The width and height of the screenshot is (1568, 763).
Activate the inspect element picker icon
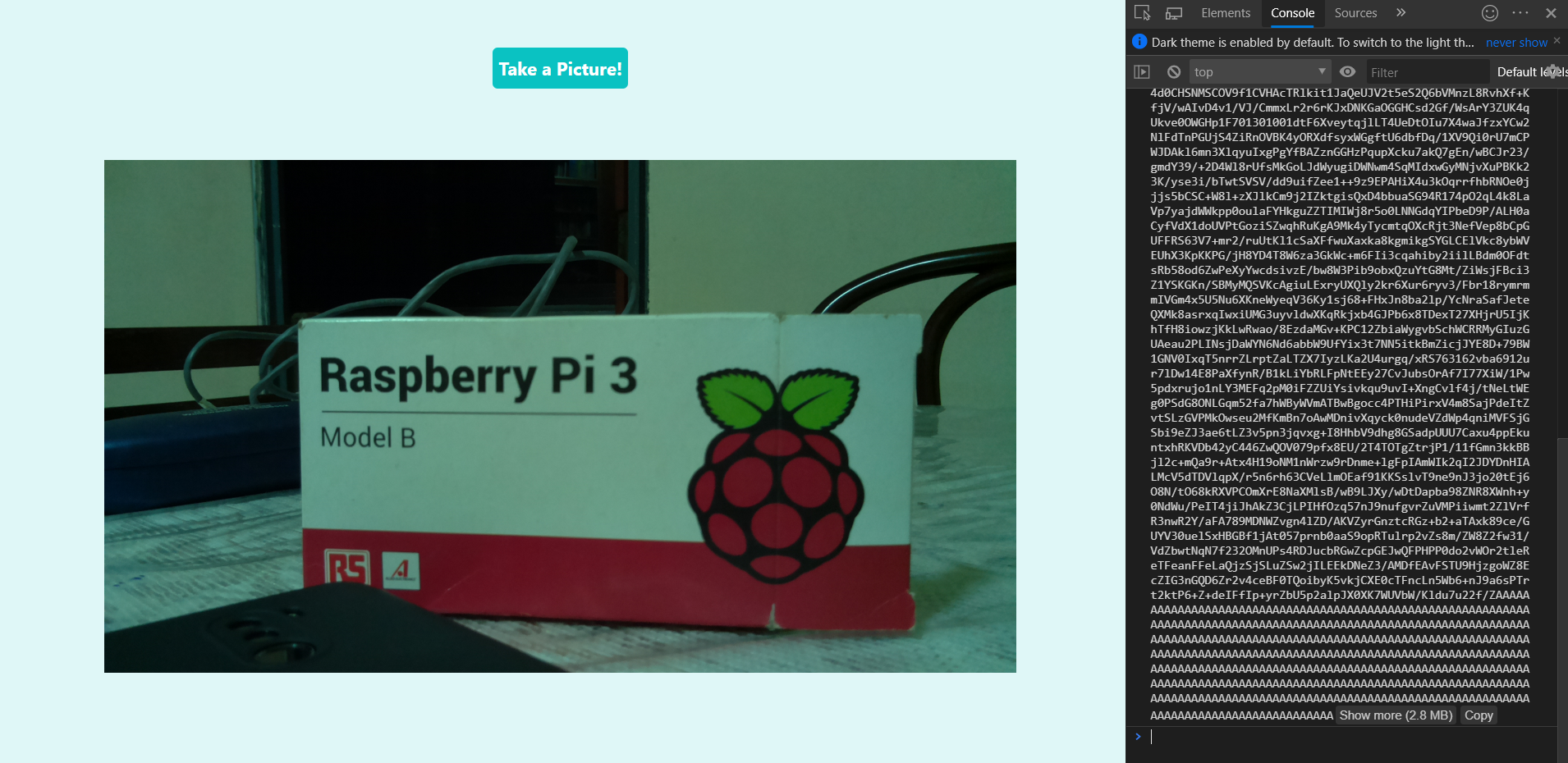(x=1142, y=13)
